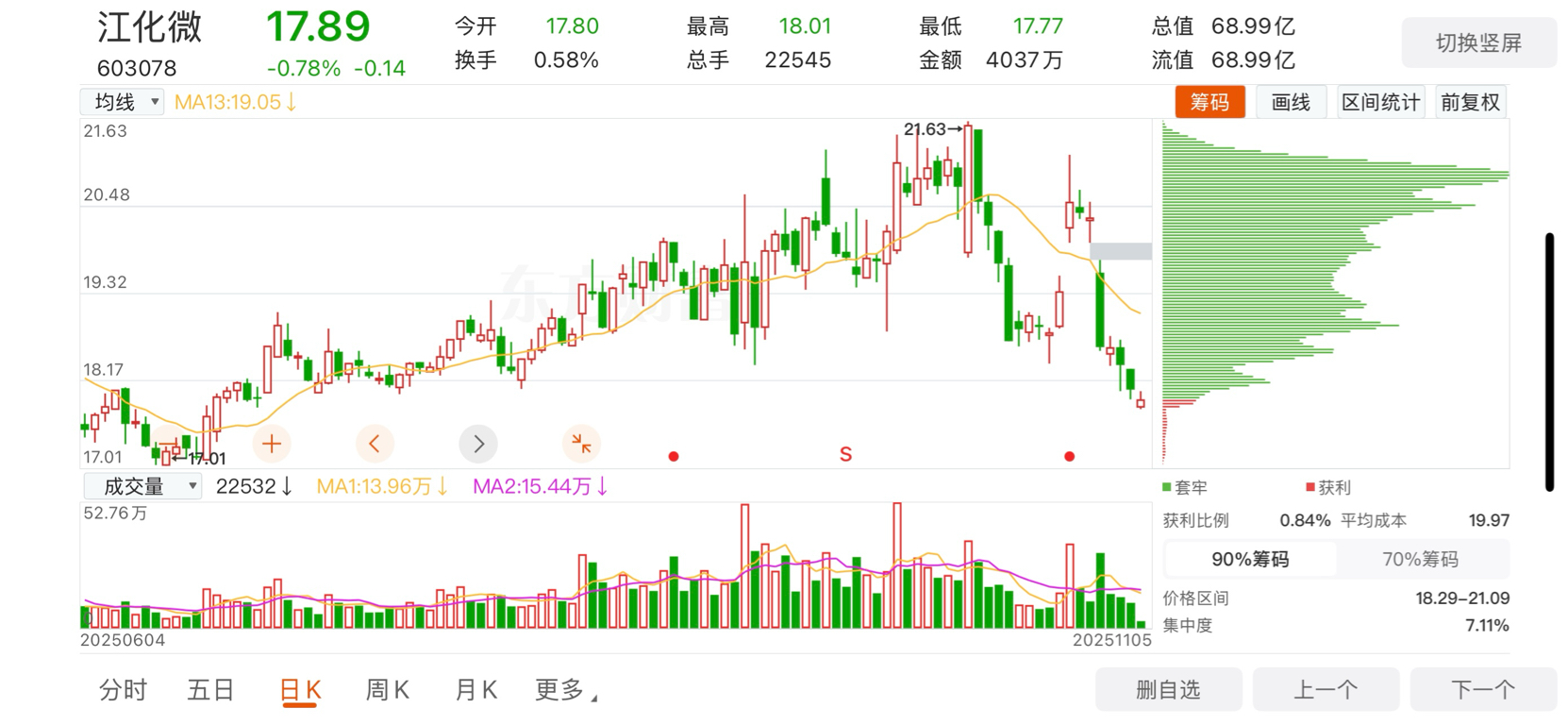The height and width of the screenshot is (725, 1568).
Task: Select the 月K tab
Action: [x=476, y=690]
